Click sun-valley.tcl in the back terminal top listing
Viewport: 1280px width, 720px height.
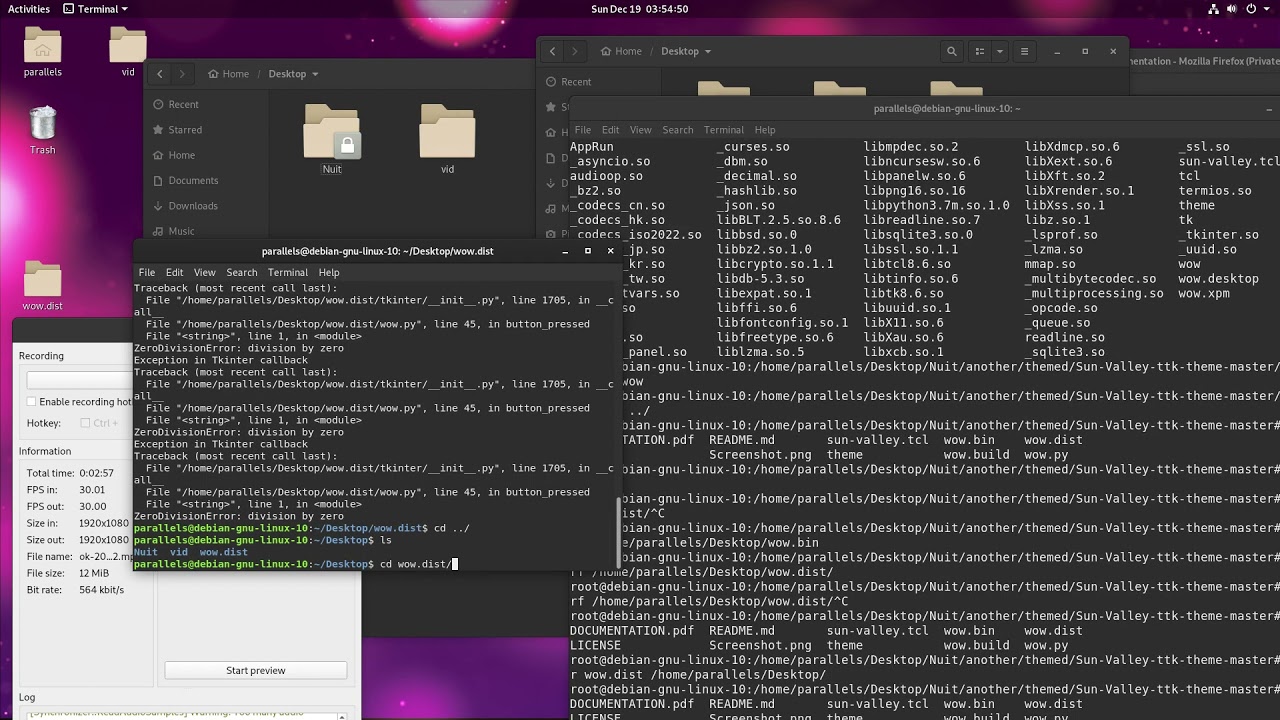pos(1229,161)
